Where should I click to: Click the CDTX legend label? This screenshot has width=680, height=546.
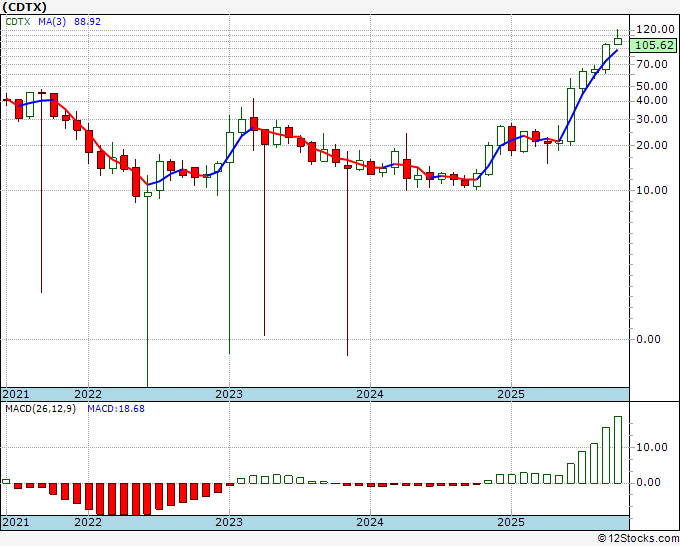click(18, 22)
